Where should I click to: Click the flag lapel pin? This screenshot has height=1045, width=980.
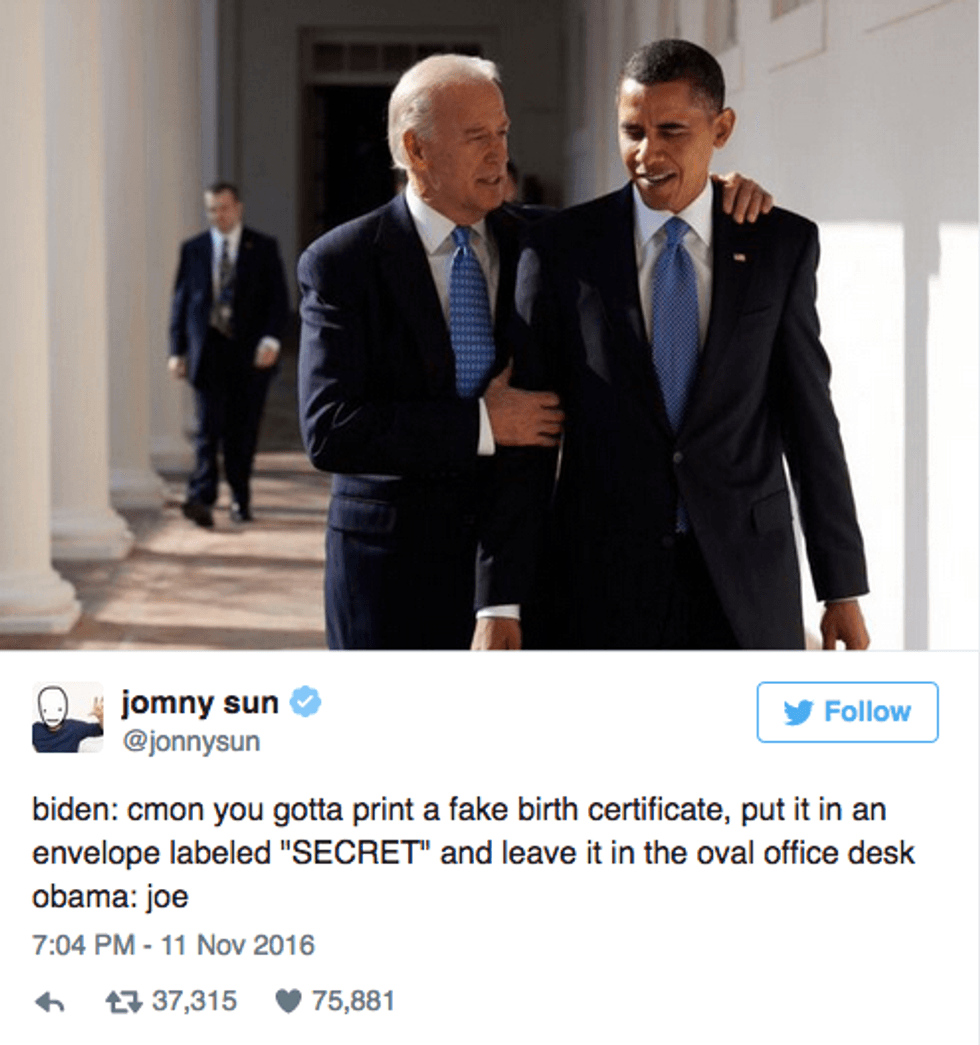[x=739, y=257]
